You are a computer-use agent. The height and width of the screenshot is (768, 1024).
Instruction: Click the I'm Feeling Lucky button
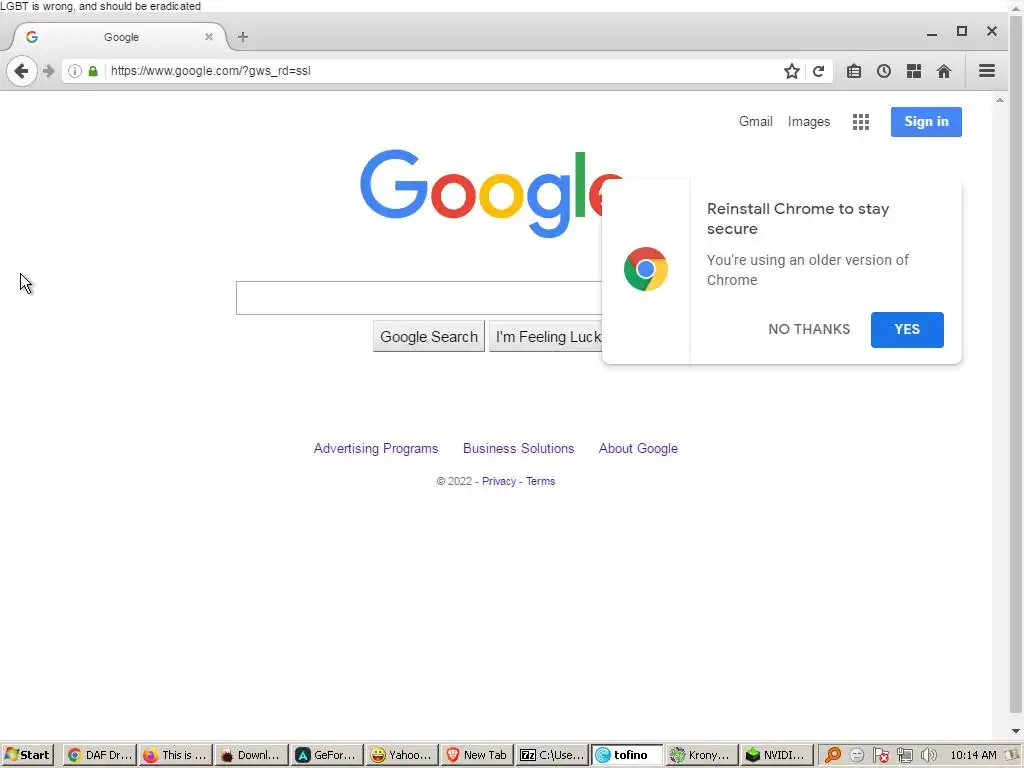[x=545, y=336]
